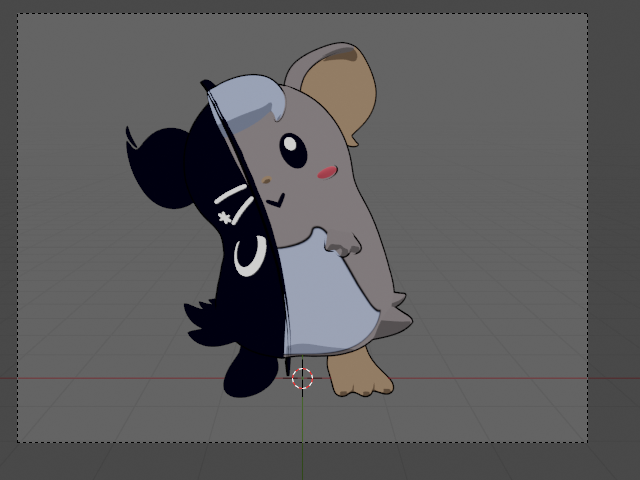Select the tan foot with toes

coord(358,373)
